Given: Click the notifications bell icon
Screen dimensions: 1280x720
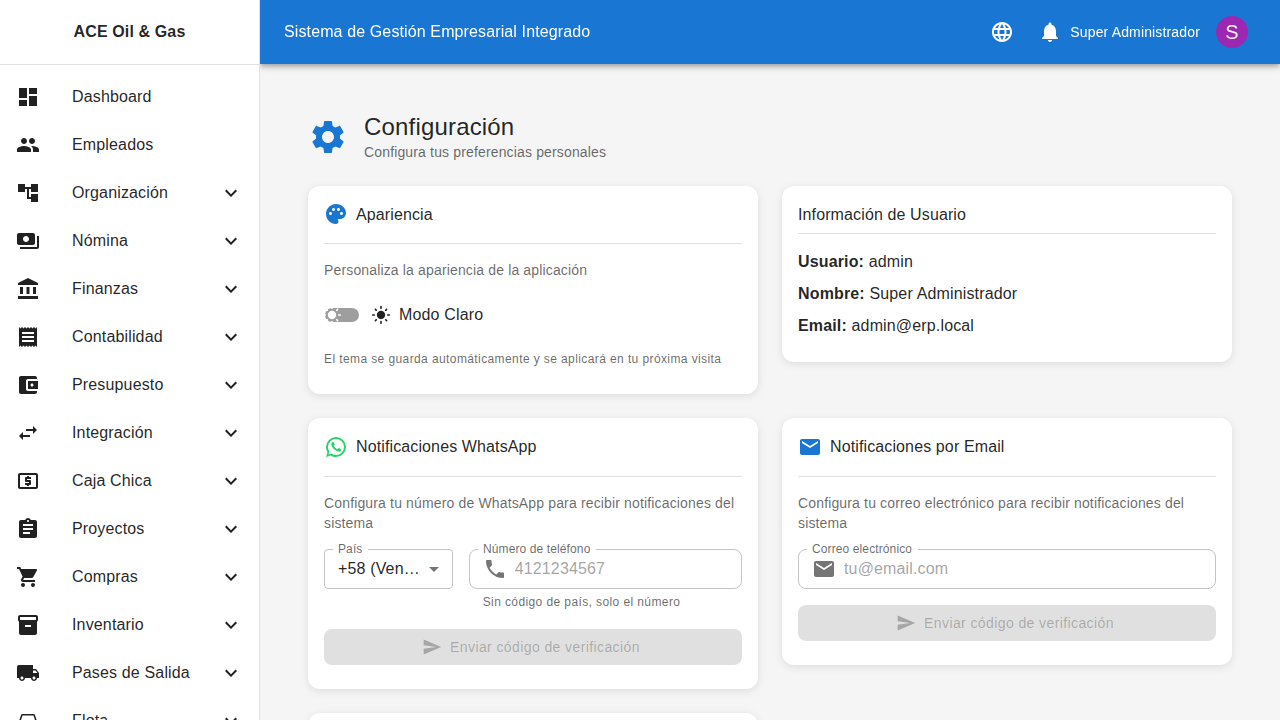Looking at the screenshot, I should coord(1049,32).
